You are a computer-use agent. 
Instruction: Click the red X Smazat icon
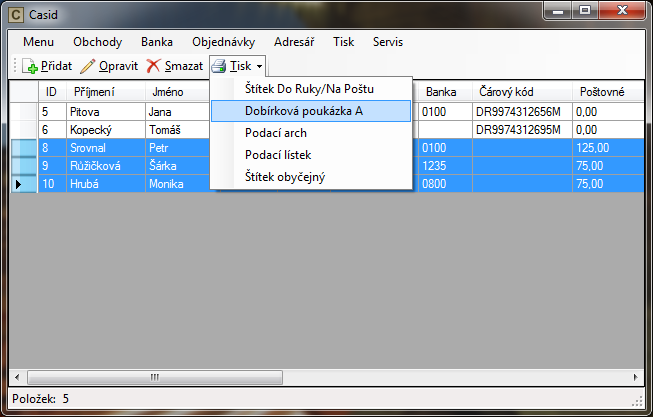click(x=153, y=66)
